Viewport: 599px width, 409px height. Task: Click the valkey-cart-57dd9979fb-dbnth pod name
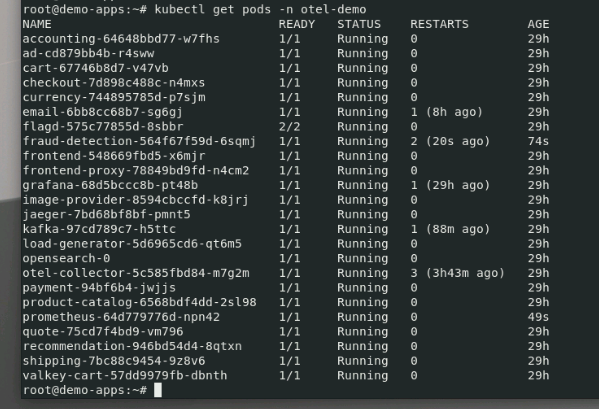(x=125, y=376)
